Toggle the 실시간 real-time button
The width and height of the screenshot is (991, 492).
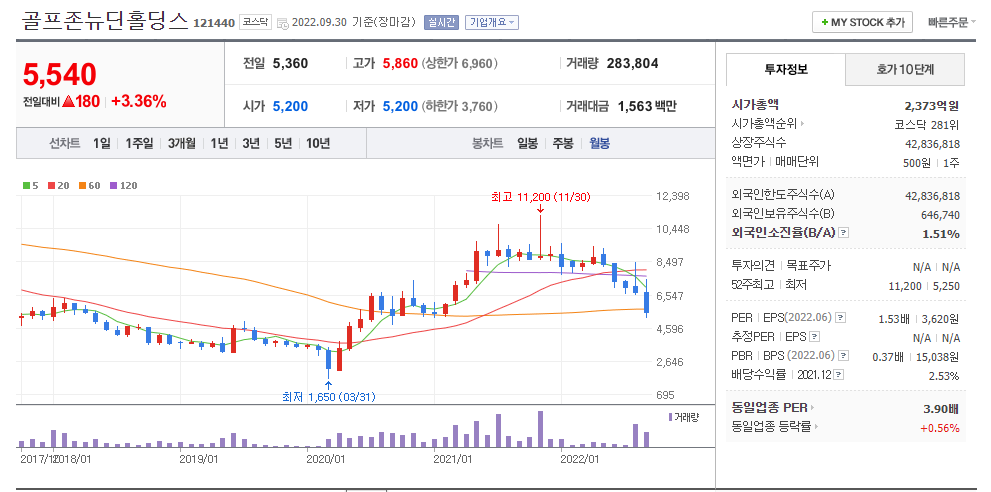click(441, 22)
